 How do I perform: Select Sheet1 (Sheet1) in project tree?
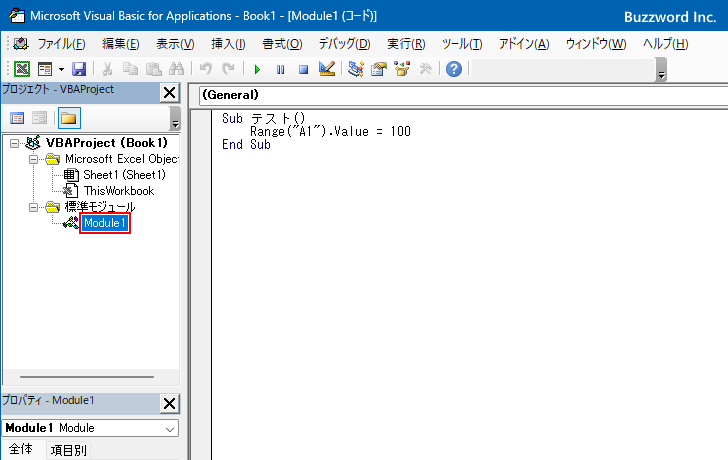click(124, 175)
